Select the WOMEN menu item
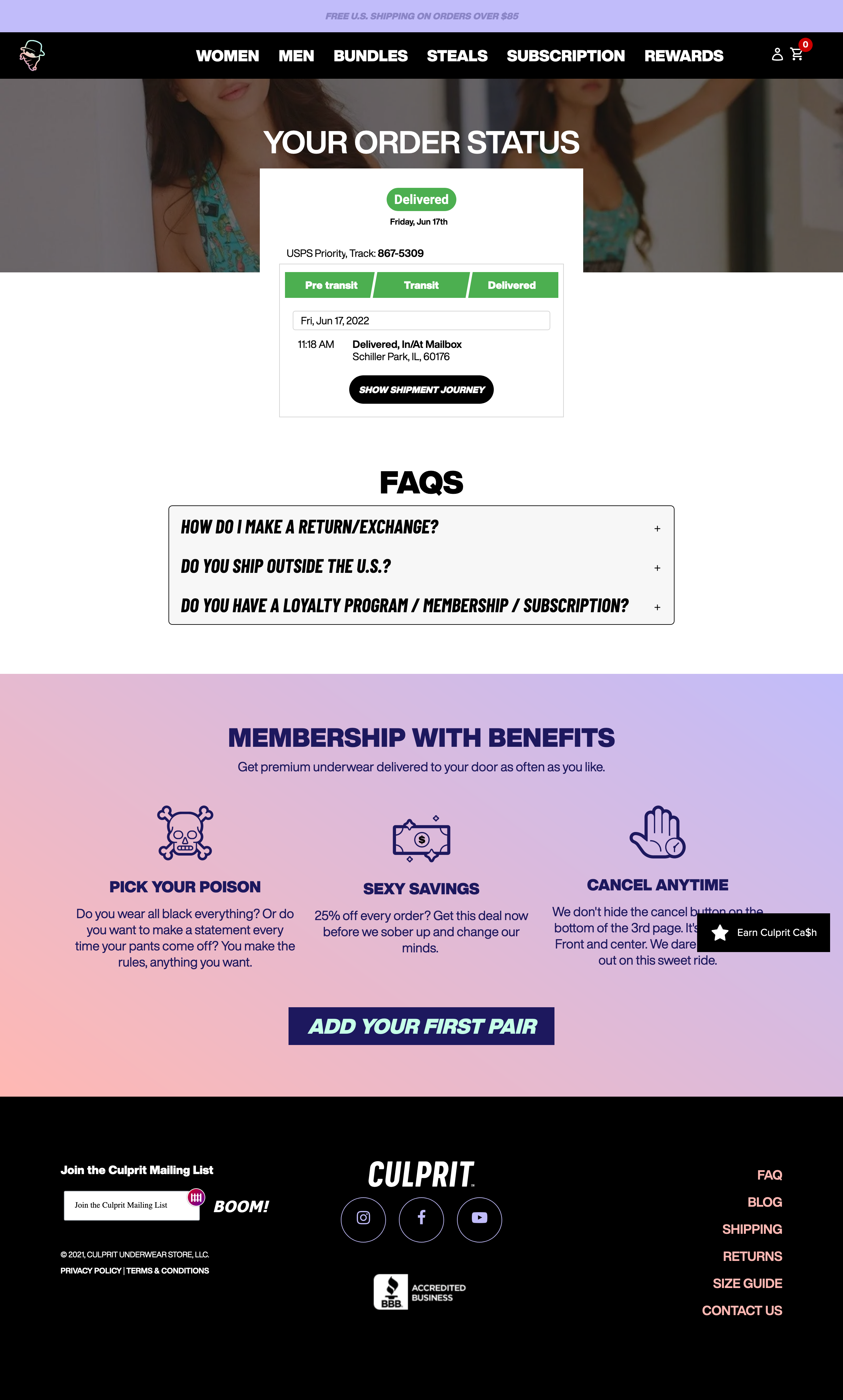 click(228, 55)
